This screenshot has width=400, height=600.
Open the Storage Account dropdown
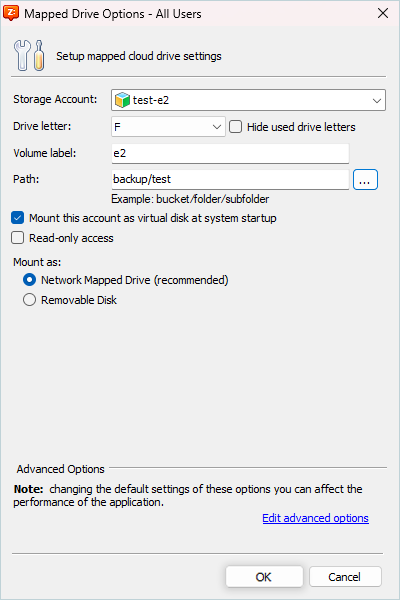point(248,100)
